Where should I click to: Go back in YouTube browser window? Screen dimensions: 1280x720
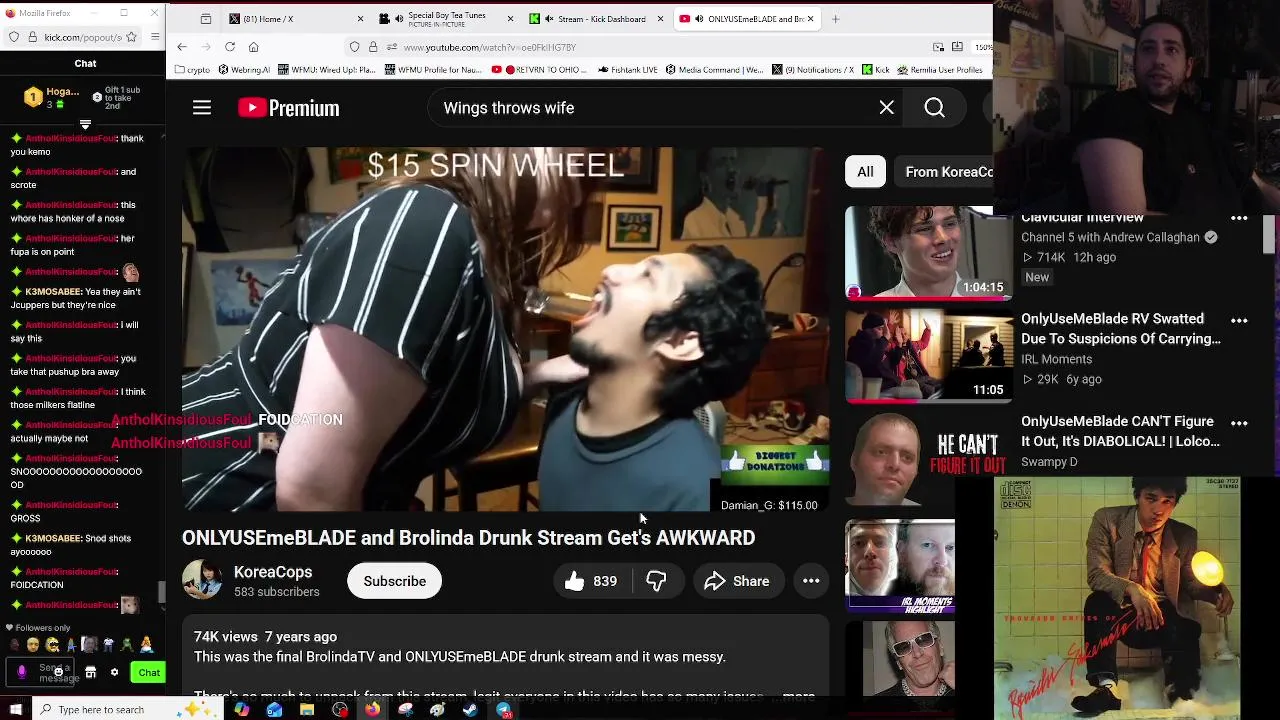click(x=182, y=47)
